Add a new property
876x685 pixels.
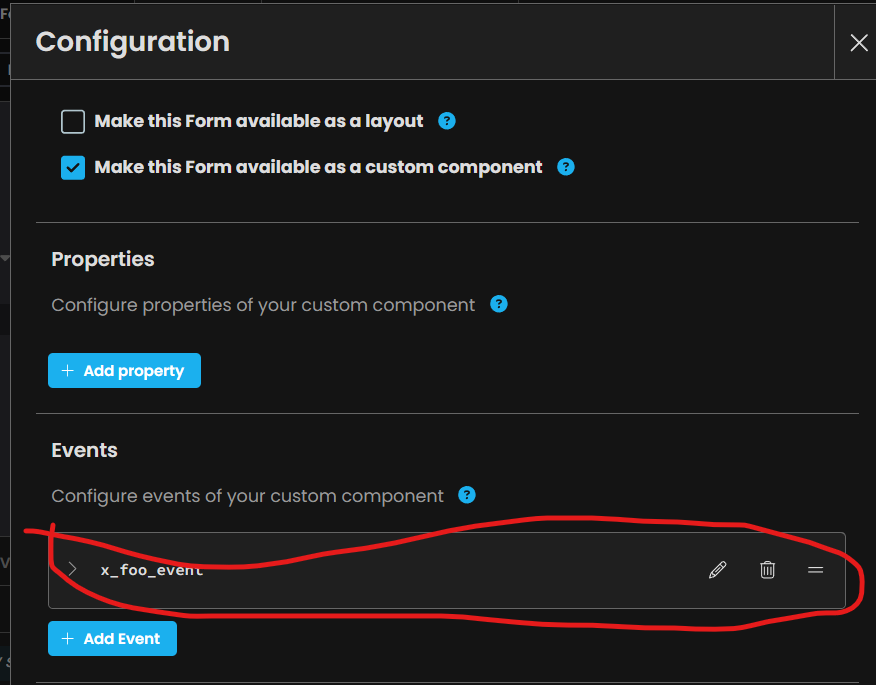124,370
